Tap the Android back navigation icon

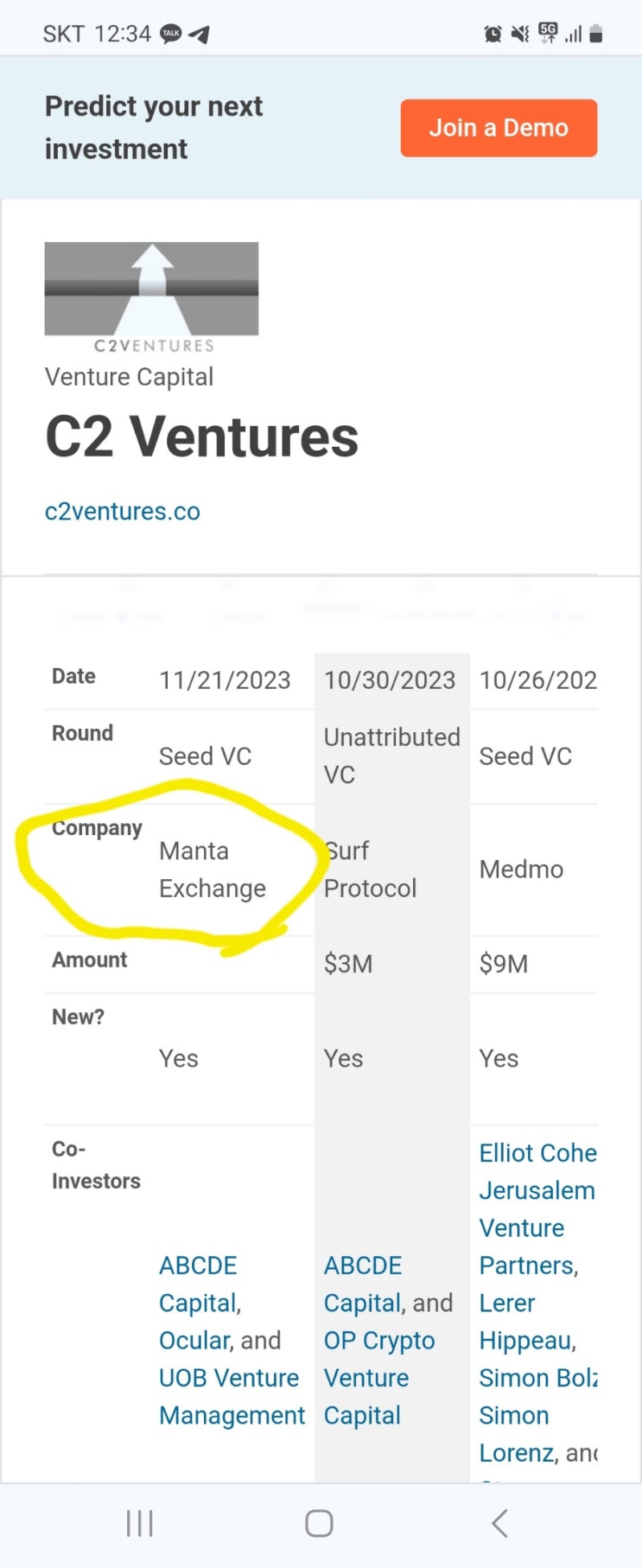pos(499,1523)
